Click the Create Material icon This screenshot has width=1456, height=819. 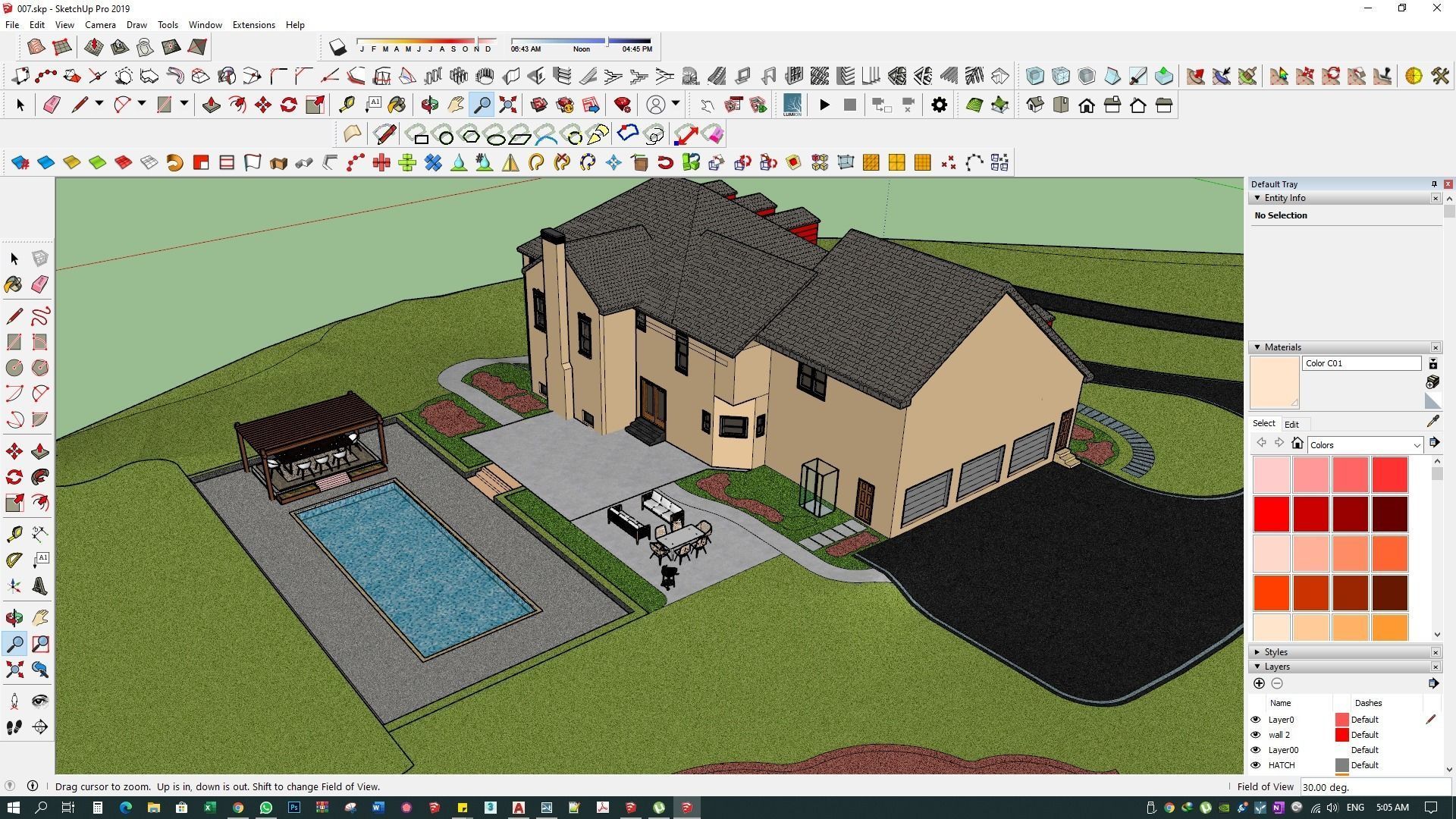tap(1432, 381)
